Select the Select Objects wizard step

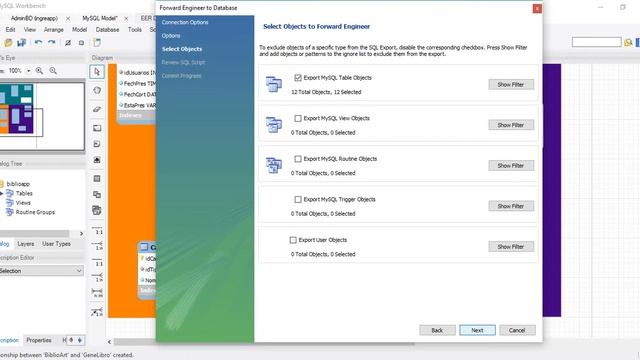coord(182,49)
